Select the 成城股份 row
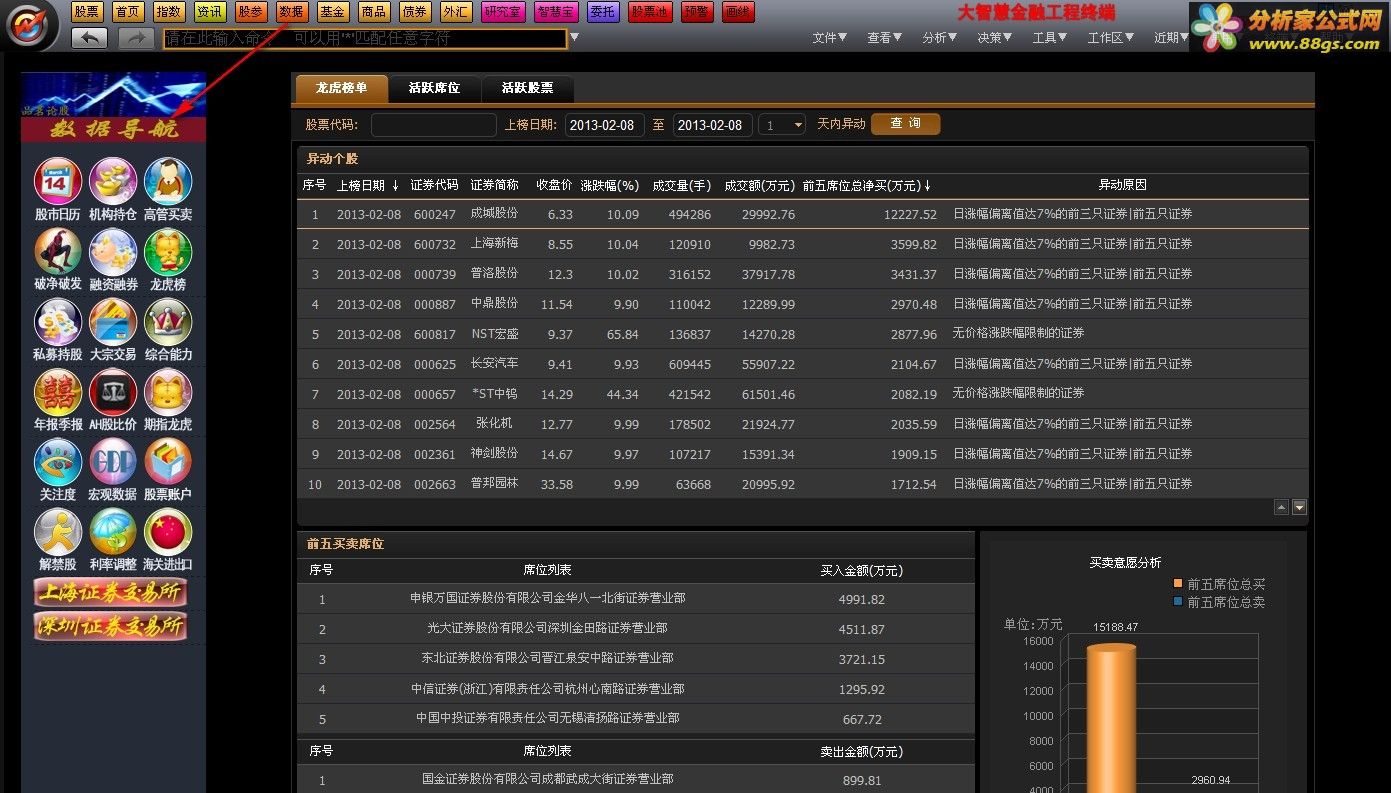The width and height of the screenshot is (1391, 793). click(x=802, y=214)
